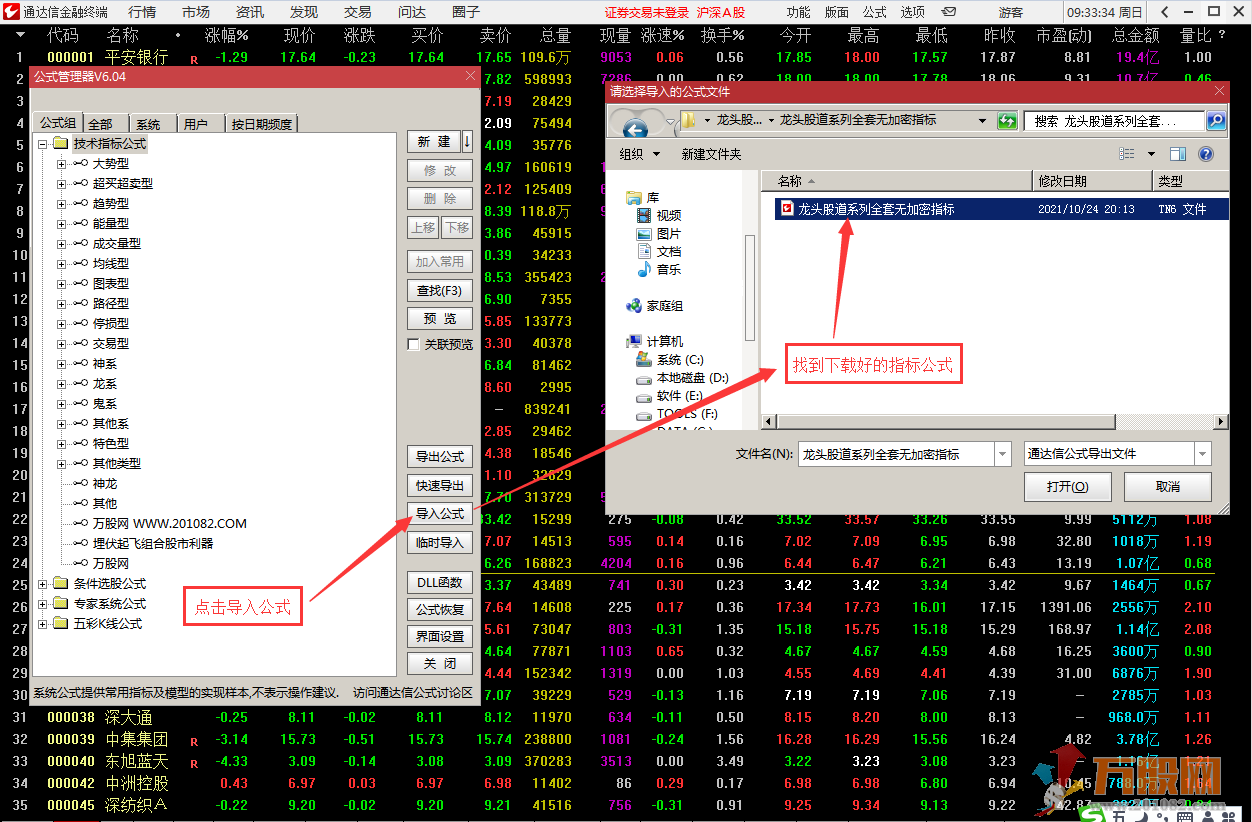The image size is (1252, 822).
Task: Click the 导入公式 button
Action: (x=440, y=514)
